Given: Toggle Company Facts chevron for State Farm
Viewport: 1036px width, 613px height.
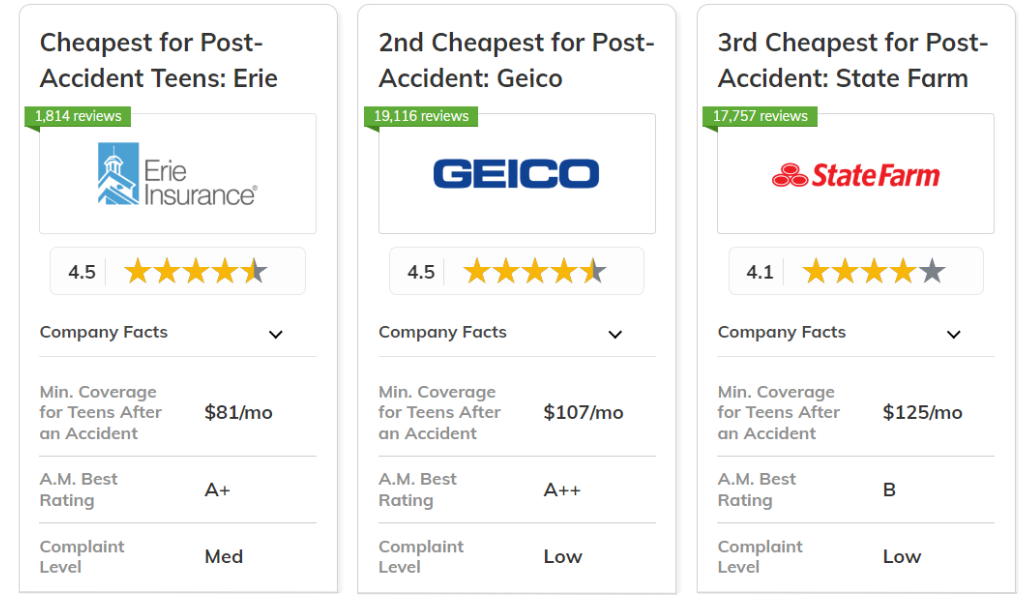Looking at the screenshot, I should tap(953, 334).
